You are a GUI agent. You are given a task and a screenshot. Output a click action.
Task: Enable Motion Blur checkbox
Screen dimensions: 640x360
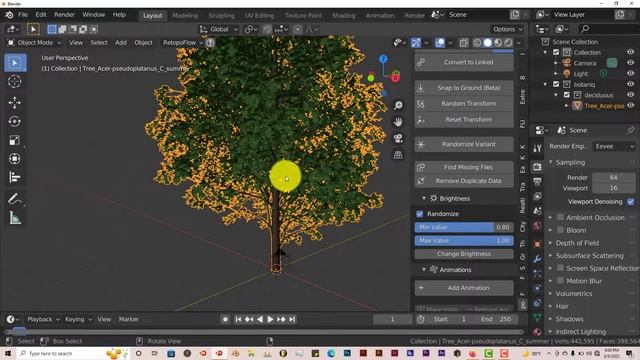(x=560, y=281)
